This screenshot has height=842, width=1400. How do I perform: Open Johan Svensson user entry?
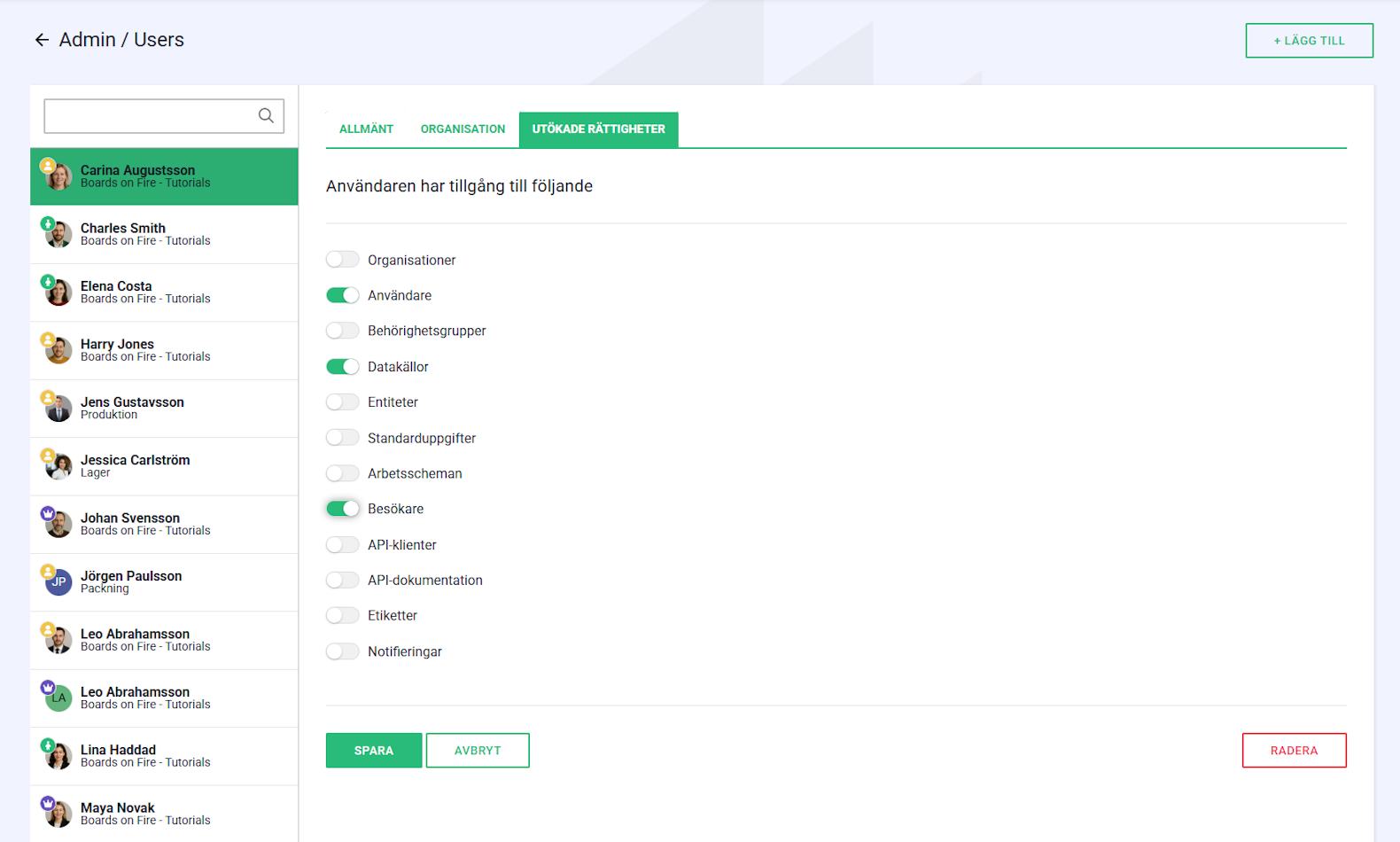(x=164, y=525)
